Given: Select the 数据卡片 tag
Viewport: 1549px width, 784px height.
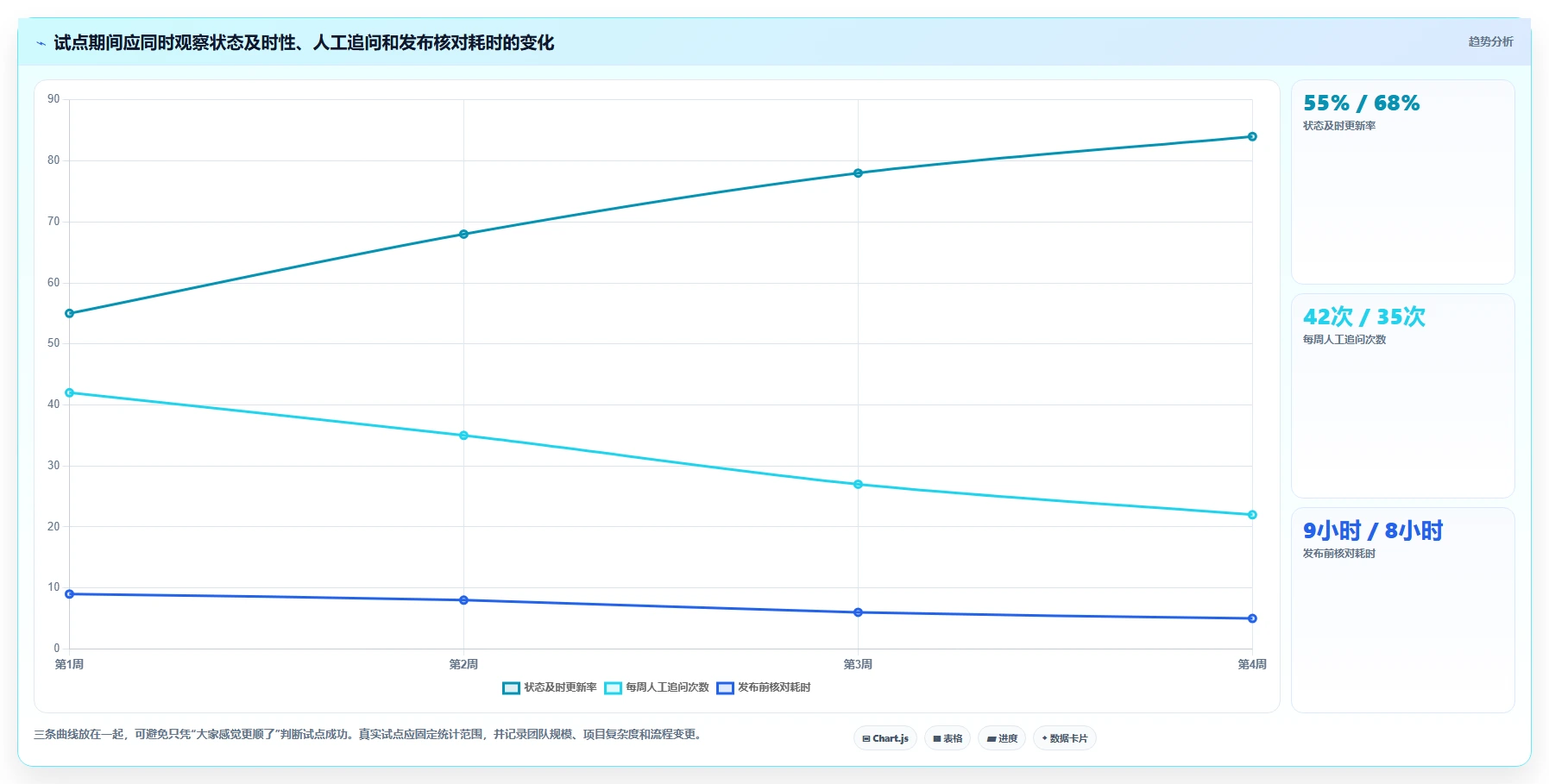Looking at the screenshot, I should pyautogui.click(x=1065, y=738).
